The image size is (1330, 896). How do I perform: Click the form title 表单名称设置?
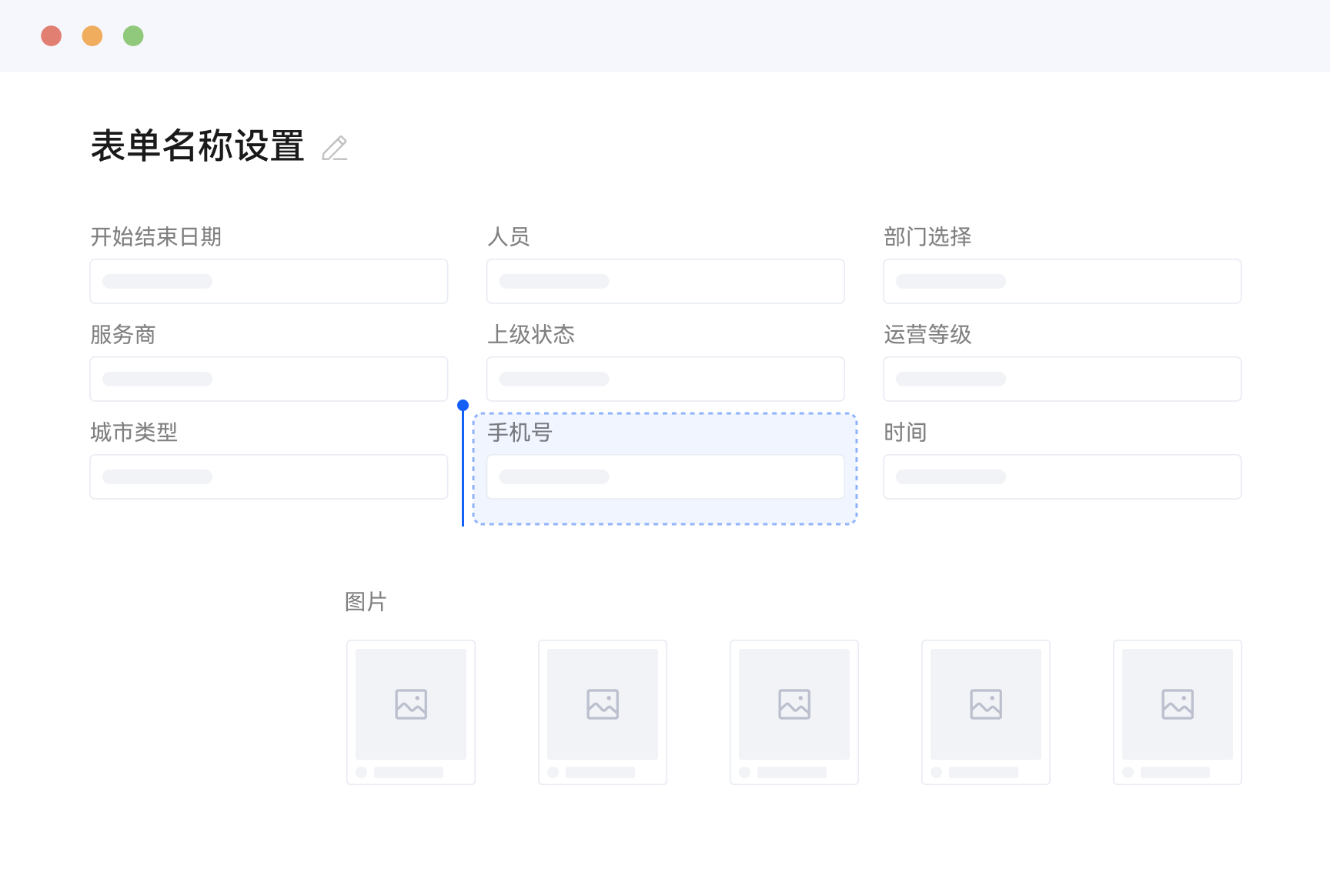pyautogui.click(x=198, y=145)
